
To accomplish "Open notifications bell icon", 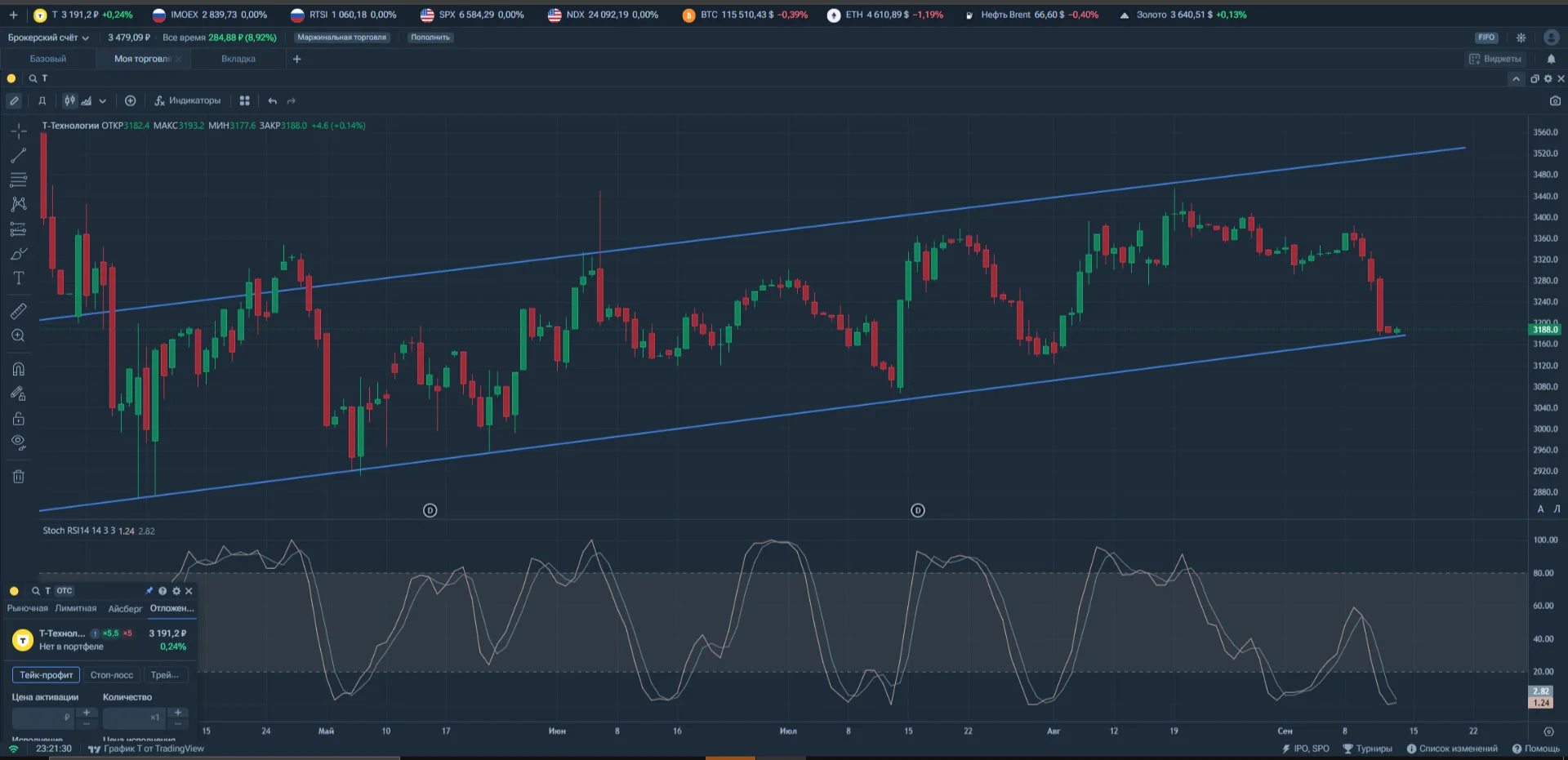I will click(1551, 59).
